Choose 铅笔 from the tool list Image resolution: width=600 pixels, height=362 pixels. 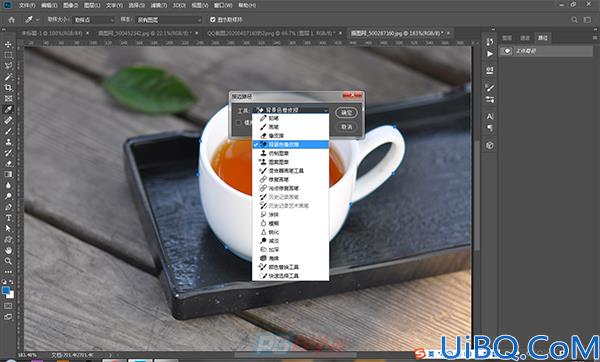point(290,118)
